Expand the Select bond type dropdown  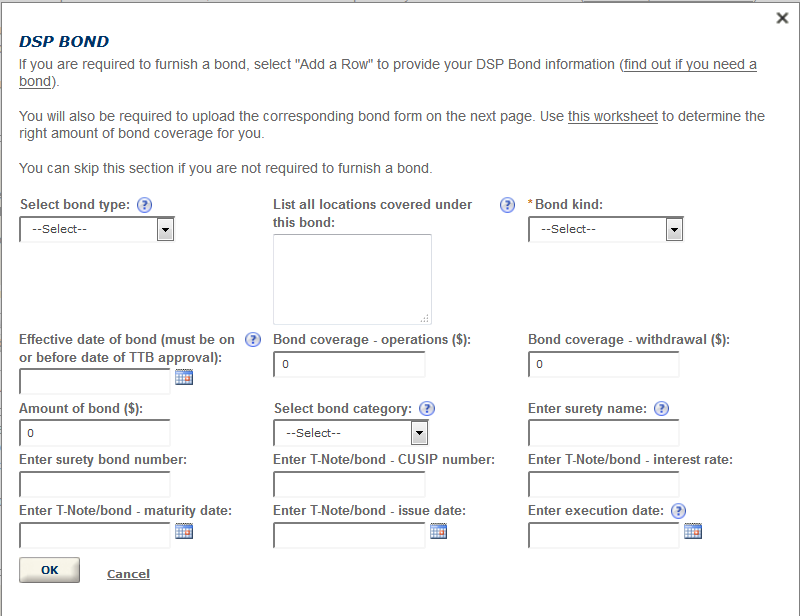tap(97, 230)
